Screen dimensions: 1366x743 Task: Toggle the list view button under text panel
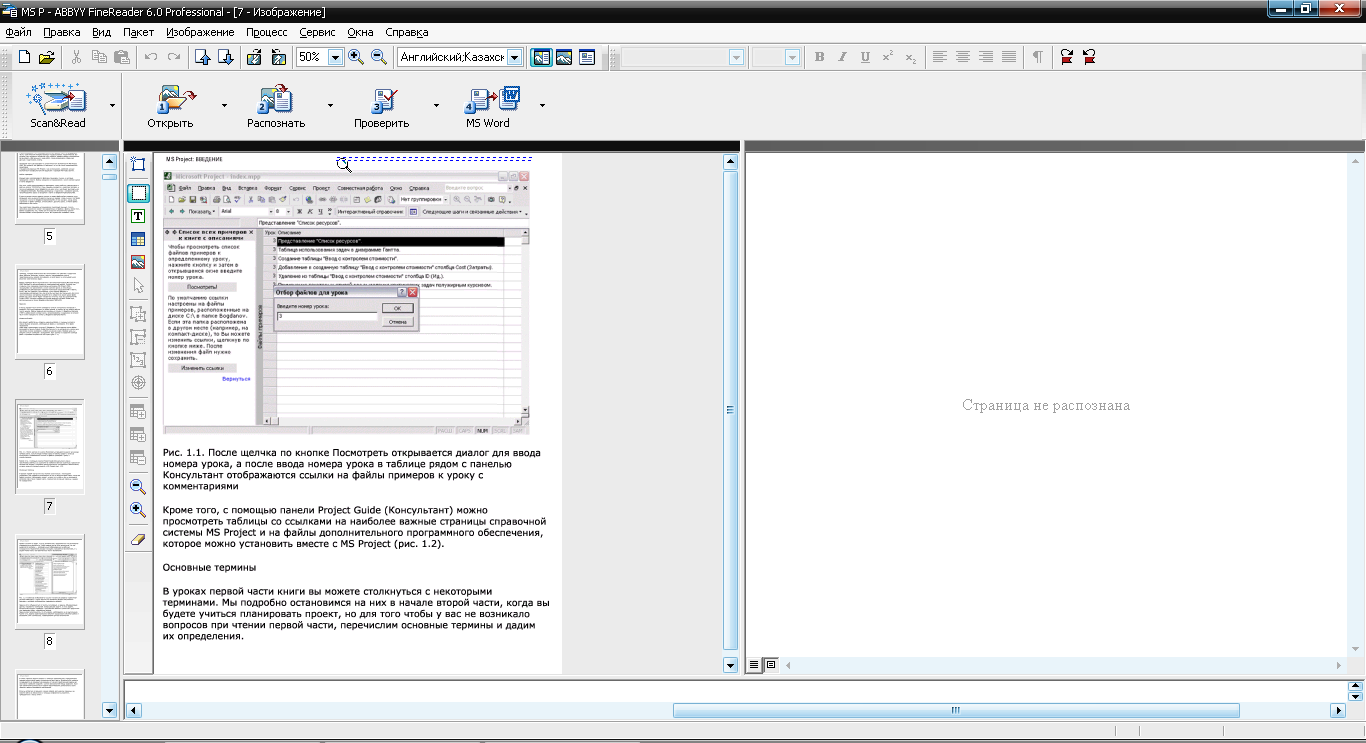[x=755, y=665]
